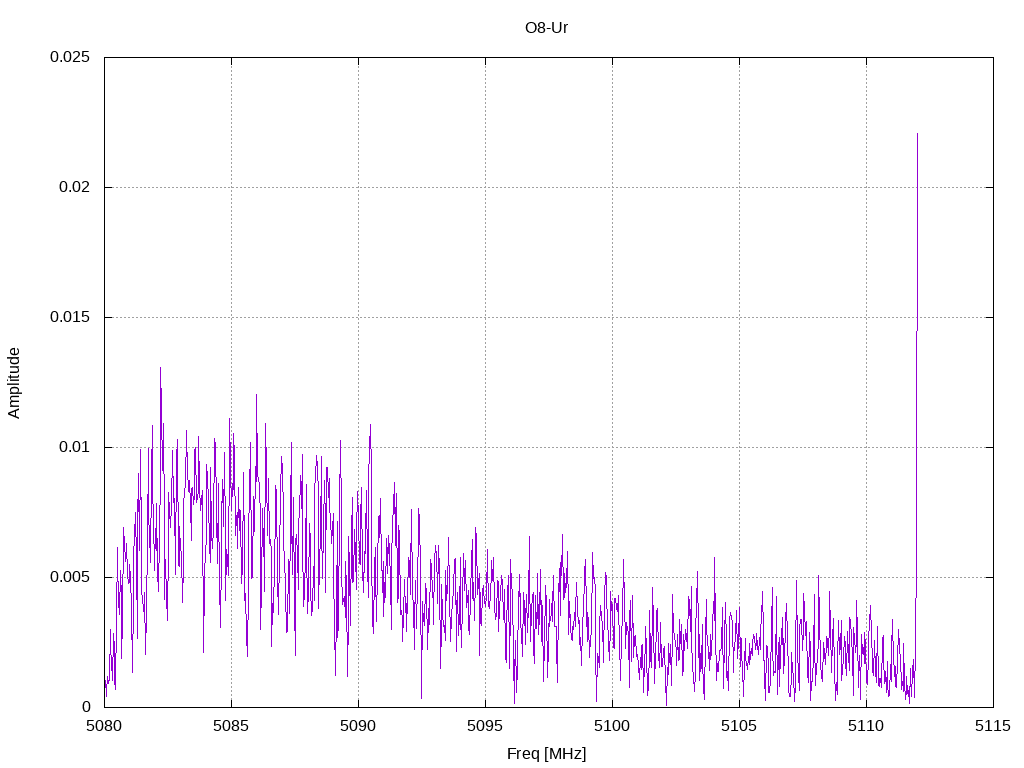Click the 5085 x-axis tick label
The width and height of the screenshot is (1024, 768).
[x=231, y=726]
